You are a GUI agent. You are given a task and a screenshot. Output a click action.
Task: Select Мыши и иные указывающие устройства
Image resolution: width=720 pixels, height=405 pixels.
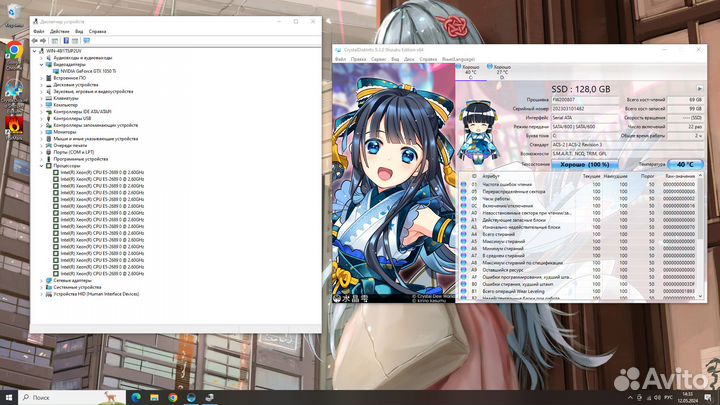(x=96, y=139)
